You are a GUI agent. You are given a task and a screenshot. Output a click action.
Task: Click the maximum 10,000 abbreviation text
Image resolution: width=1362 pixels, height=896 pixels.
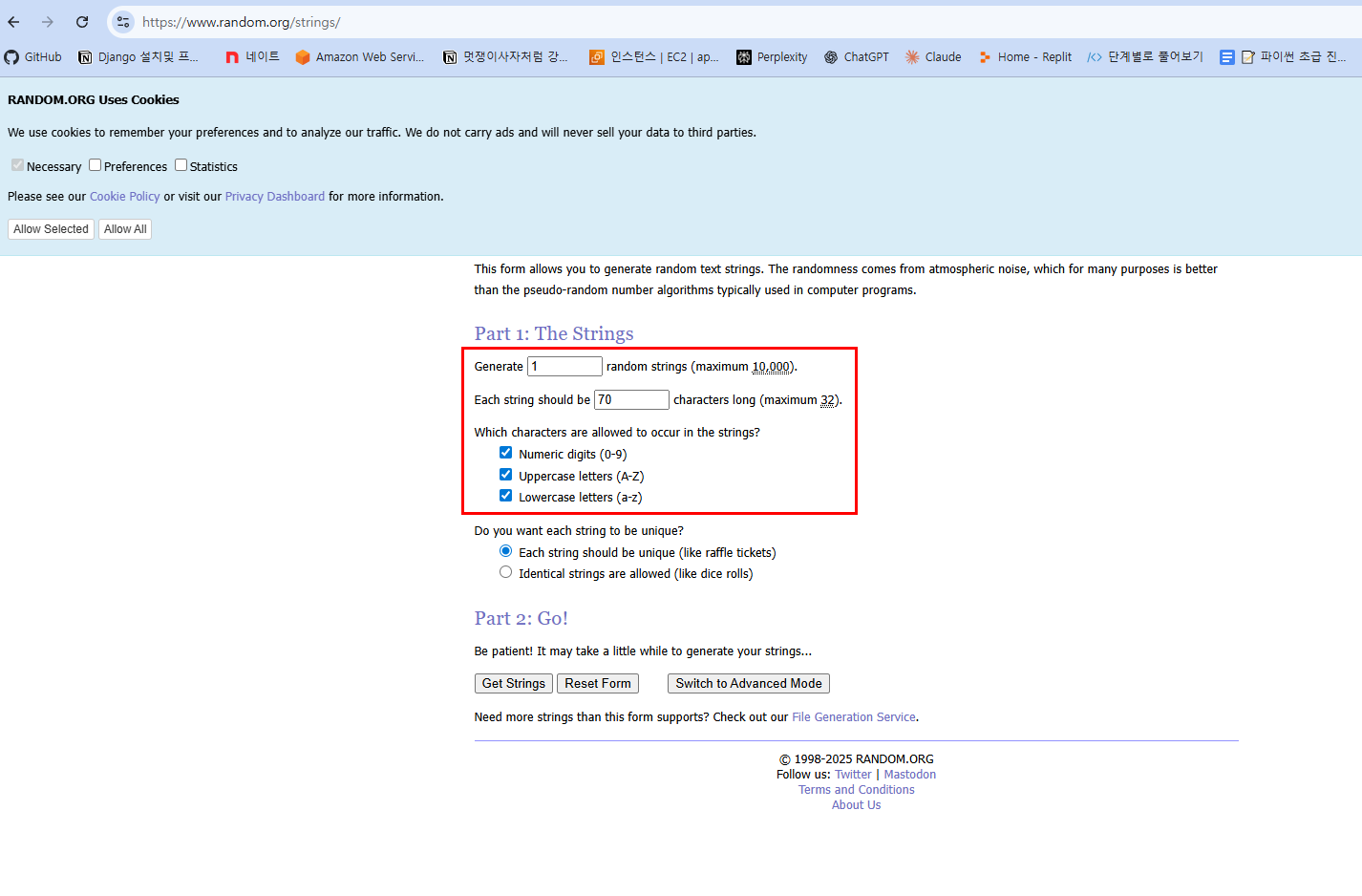771,367
